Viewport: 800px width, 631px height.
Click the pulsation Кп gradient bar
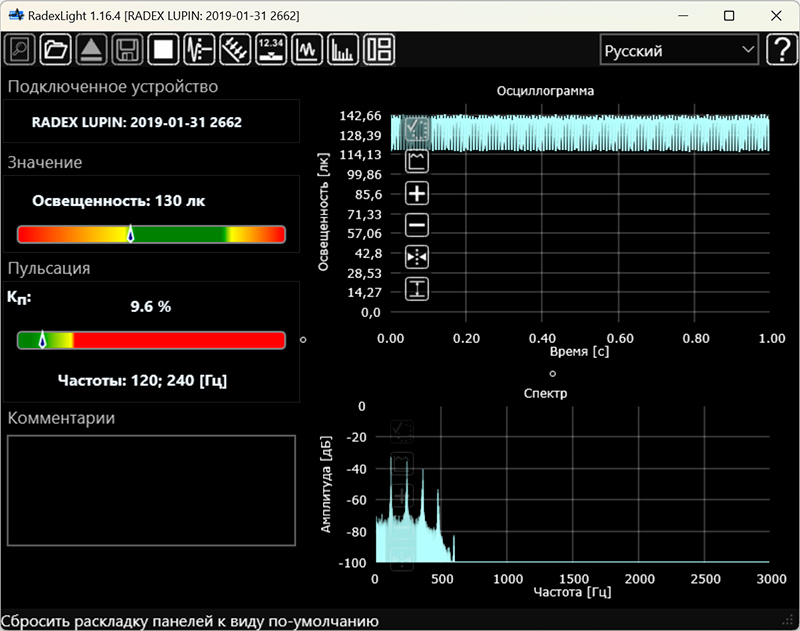pos(151,340)
